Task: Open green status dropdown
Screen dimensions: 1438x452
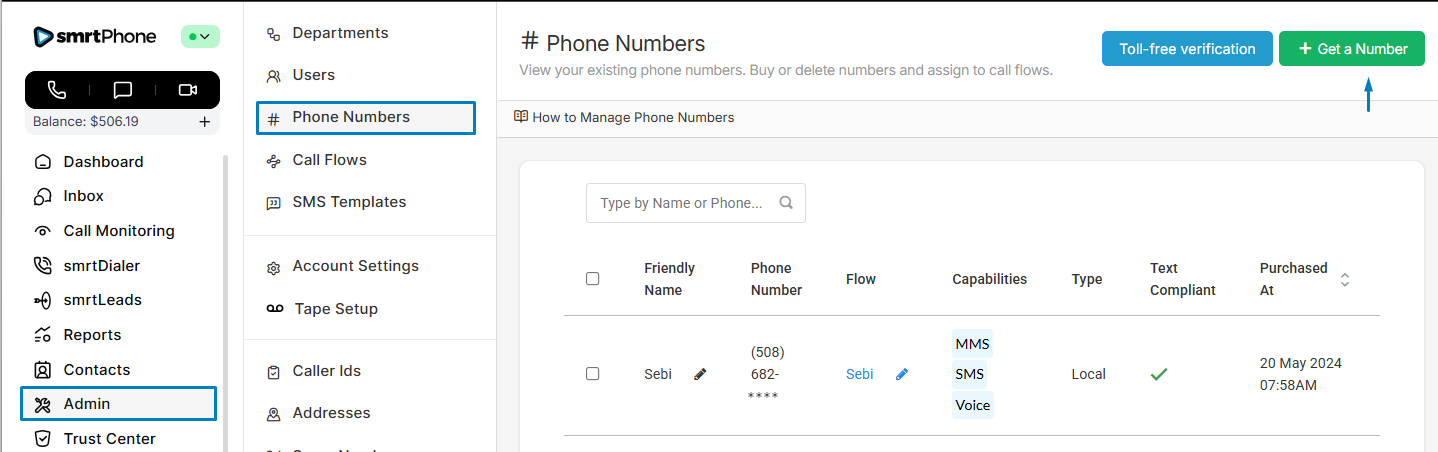Action: click(x=200, y=37)
